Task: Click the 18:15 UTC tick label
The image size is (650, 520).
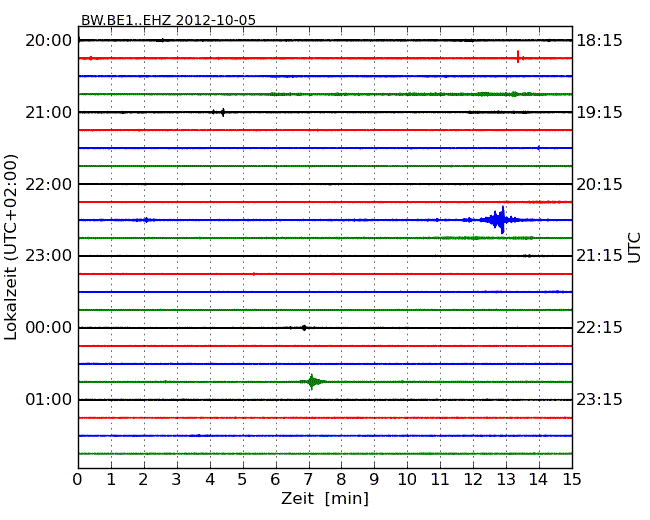Action: point(599,41)
